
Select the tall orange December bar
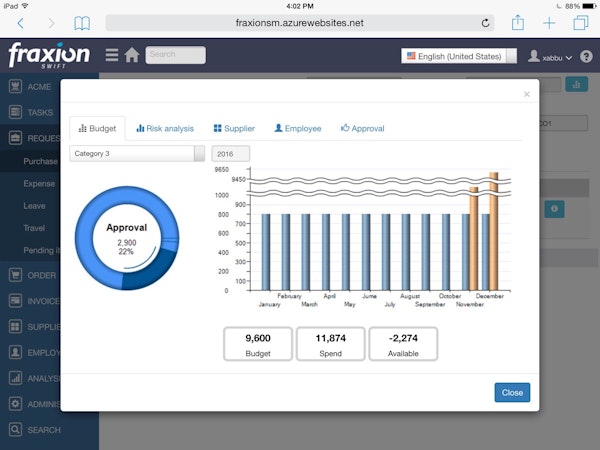coord(493,232)
